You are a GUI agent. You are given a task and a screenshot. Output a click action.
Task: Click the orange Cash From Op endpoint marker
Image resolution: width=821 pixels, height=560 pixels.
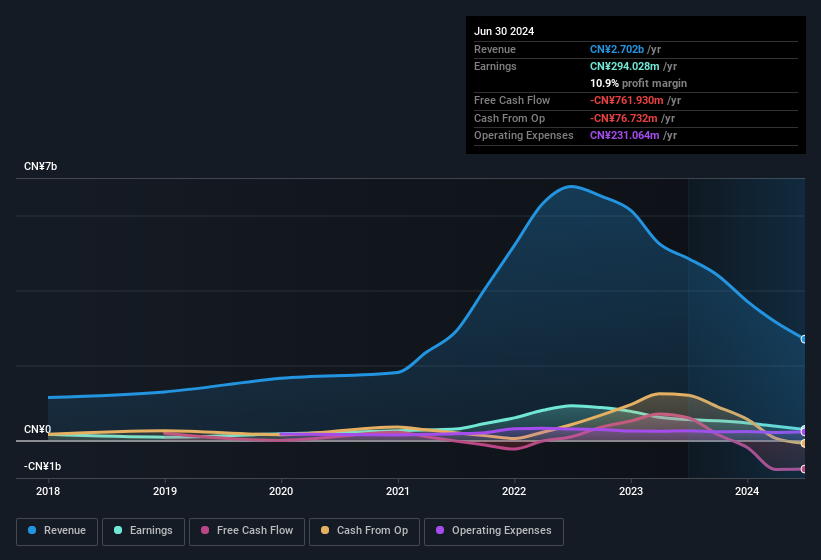[x=804, y=443]
